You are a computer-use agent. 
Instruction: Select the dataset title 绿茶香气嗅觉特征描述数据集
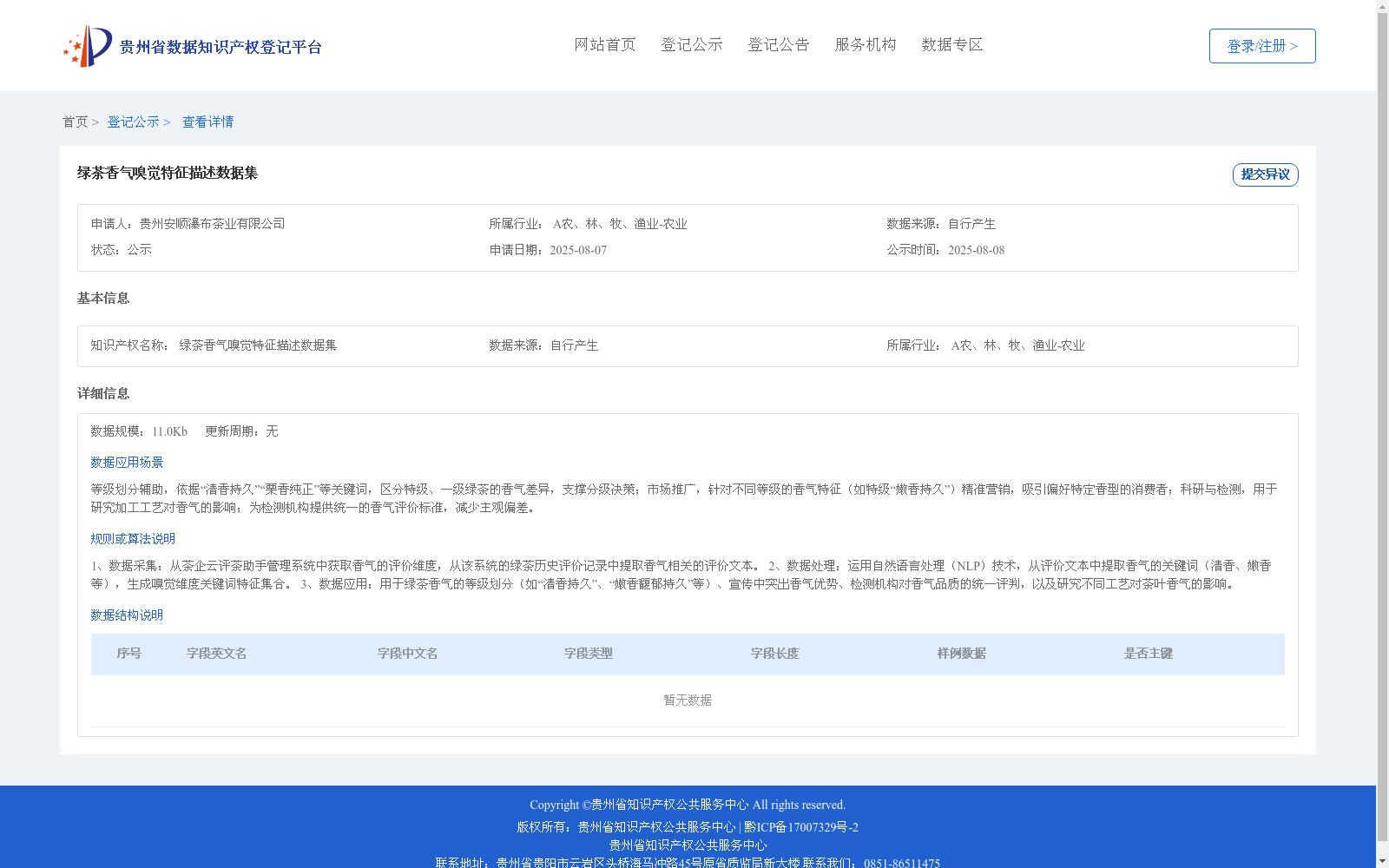coord(170,174)
